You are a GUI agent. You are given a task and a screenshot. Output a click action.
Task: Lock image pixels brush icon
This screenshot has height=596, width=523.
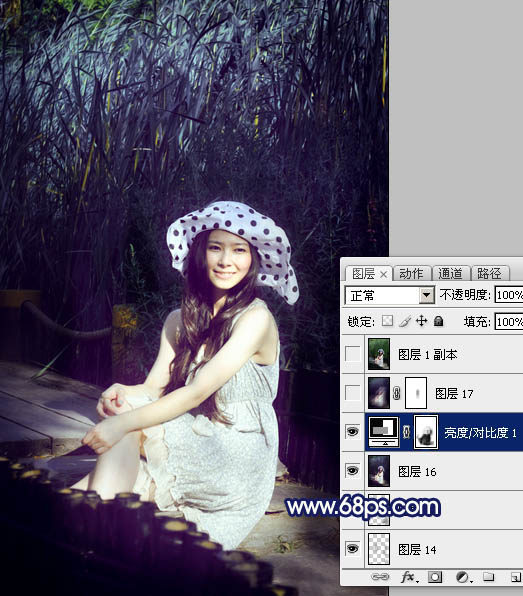click(404, 321)
